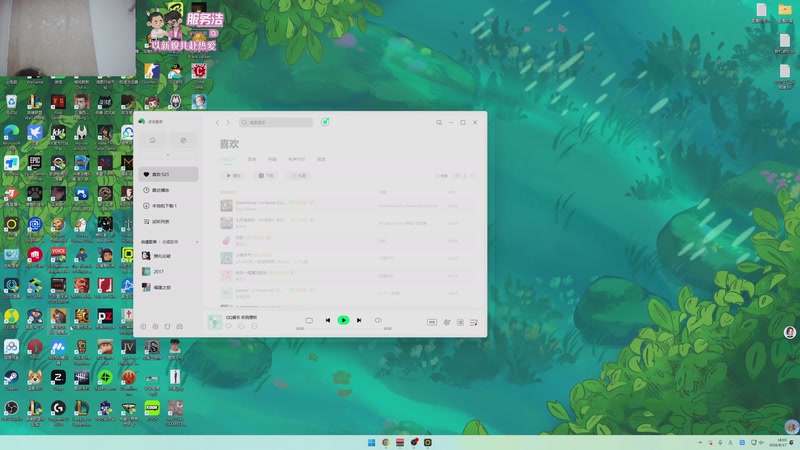The image size is (800, 450).
Task: Open more options for current song
Action: point(255,327)
